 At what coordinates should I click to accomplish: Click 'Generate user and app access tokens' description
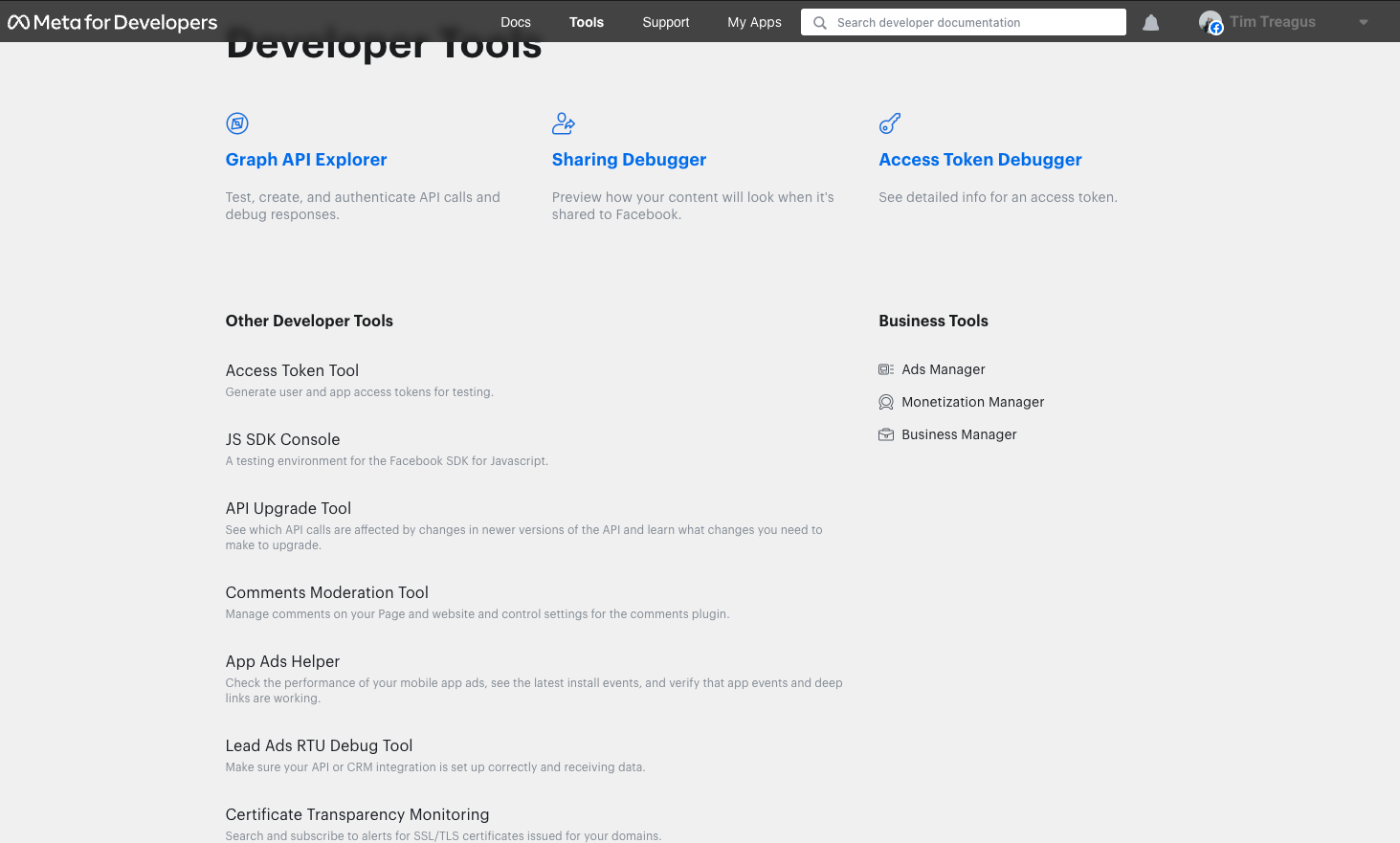(x=359, y=392)
